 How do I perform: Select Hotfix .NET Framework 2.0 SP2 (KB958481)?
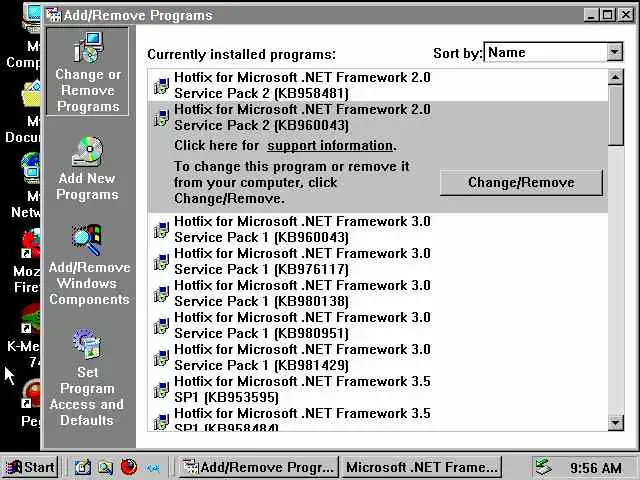point(378,85)
